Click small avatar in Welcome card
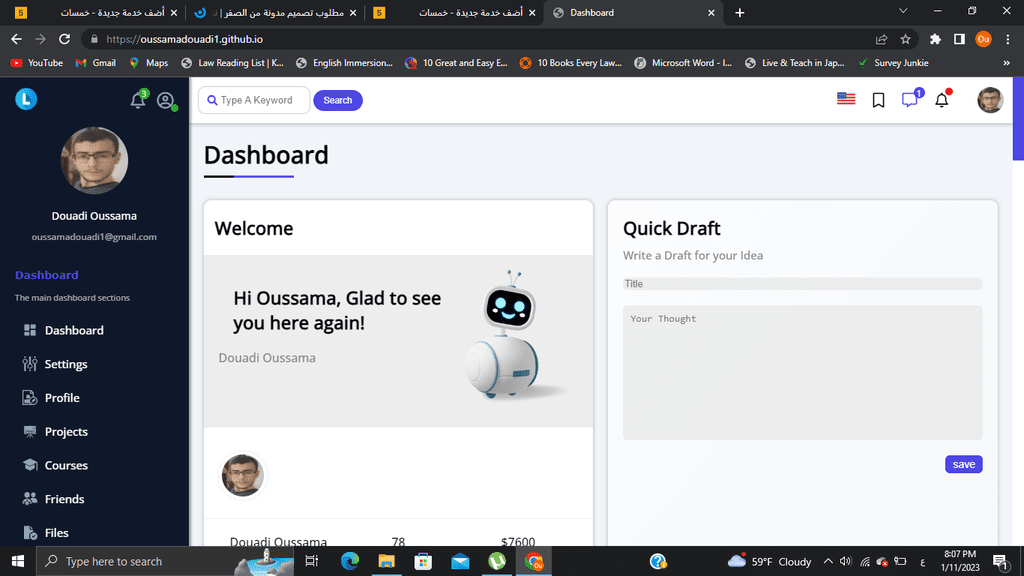Image resolution: width=1024 pixels, height=576 pixels. click(x=242, y=475)
